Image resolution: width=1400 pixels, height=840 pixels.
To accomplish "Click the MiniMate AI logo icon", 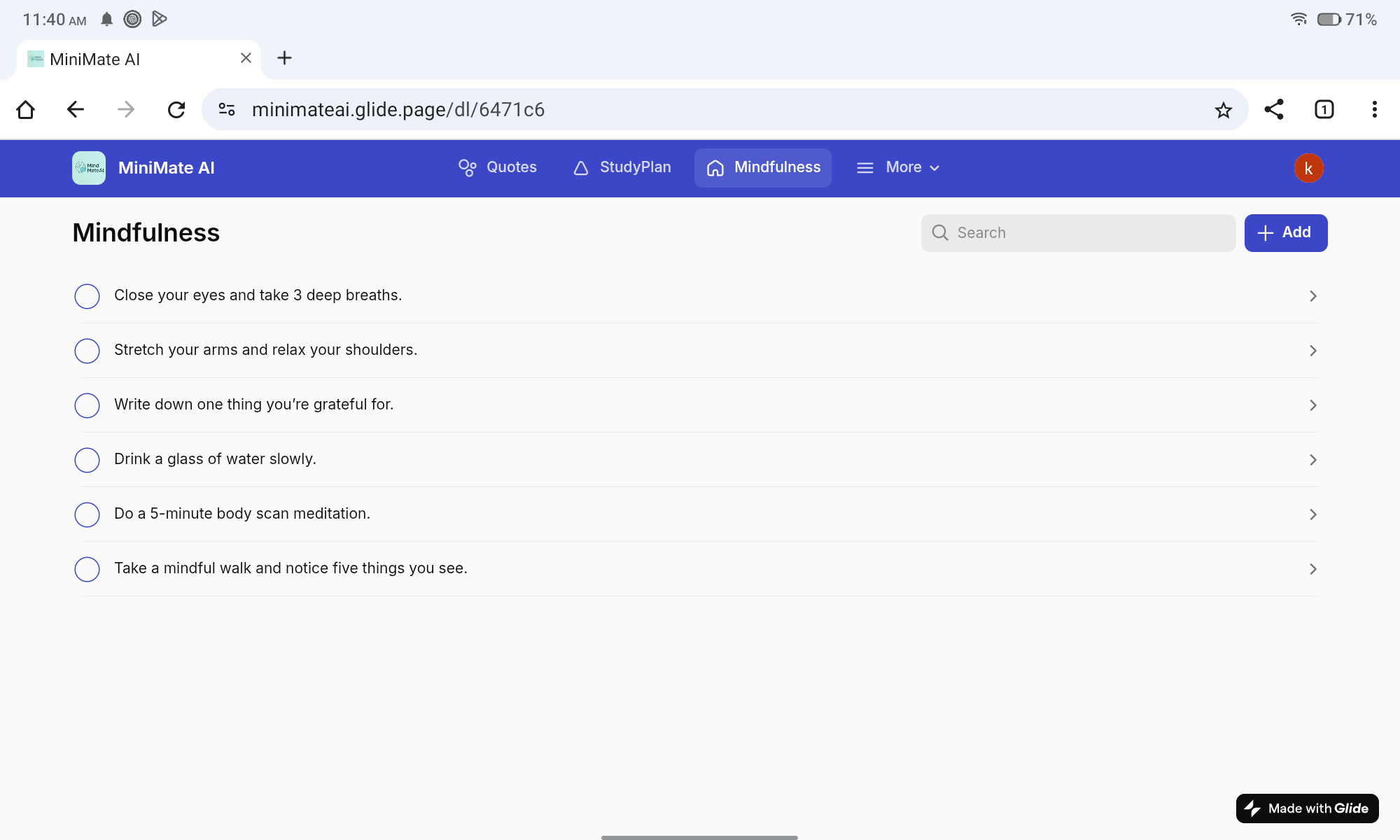I will click(89, 168).
